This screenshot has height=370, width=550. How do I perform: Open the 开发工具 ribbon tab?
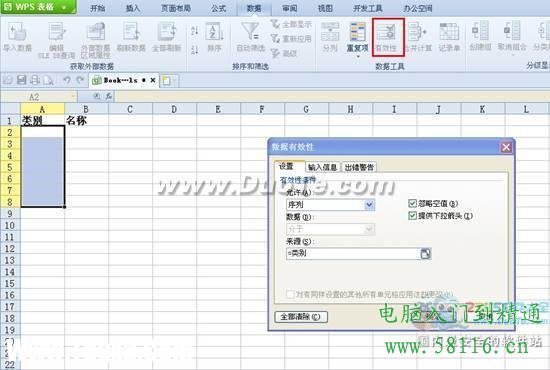(x=368, y=8)
